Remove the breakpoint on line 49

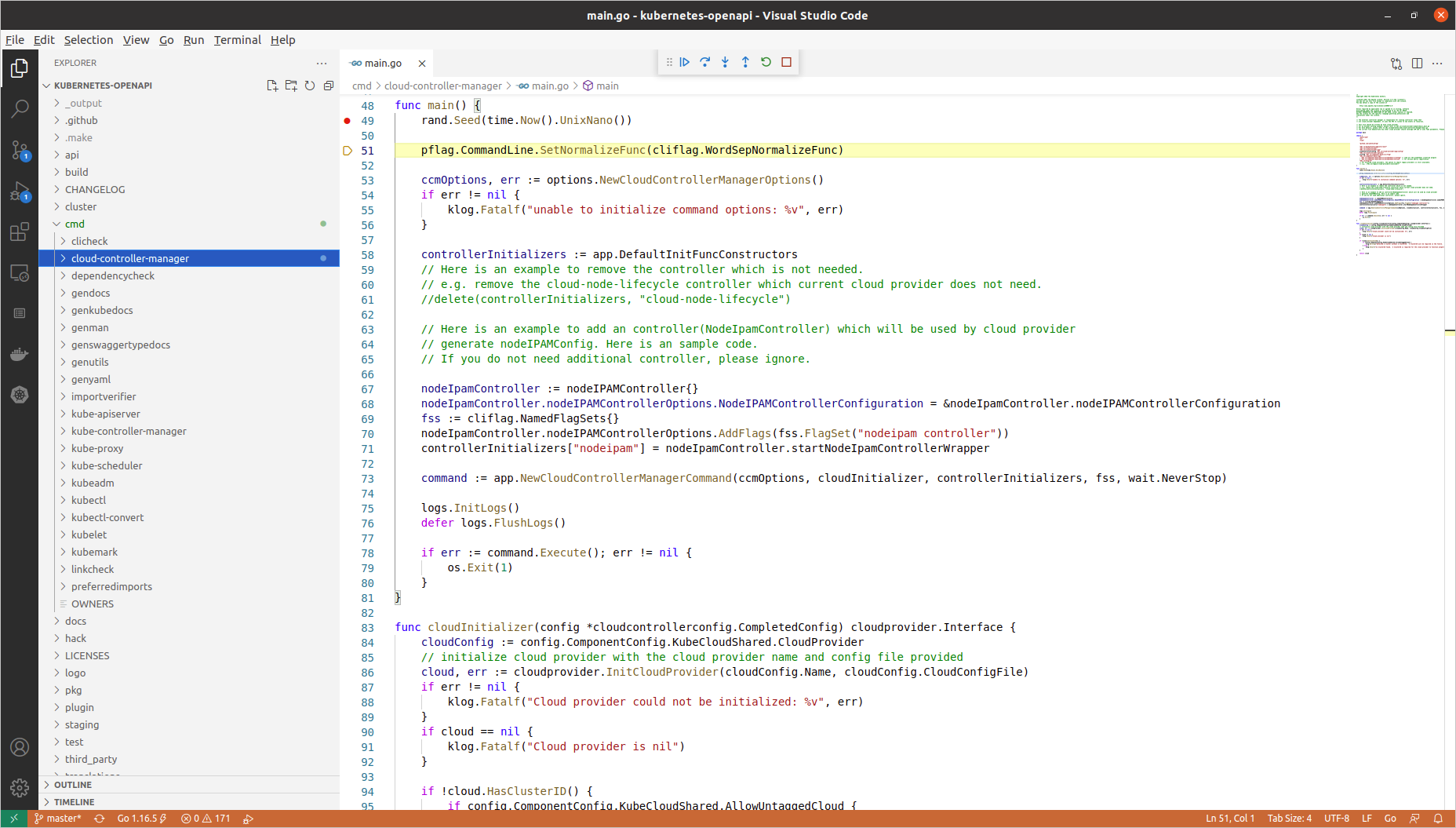[x=348, y=121]
